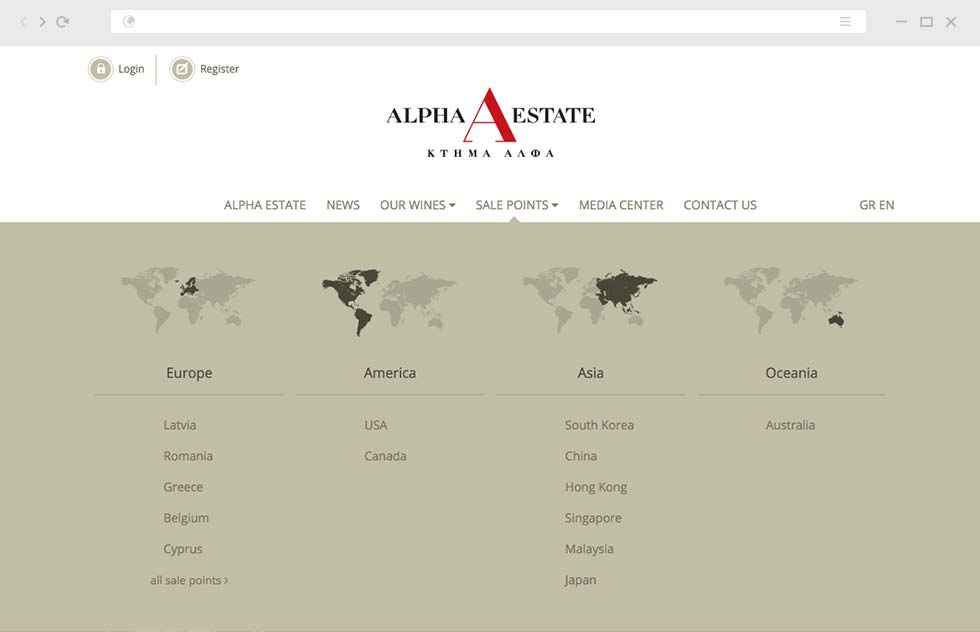This screenshot has width=980, height=632.
Task: Click the Register pencil icon
Action: tap(182, 69)
